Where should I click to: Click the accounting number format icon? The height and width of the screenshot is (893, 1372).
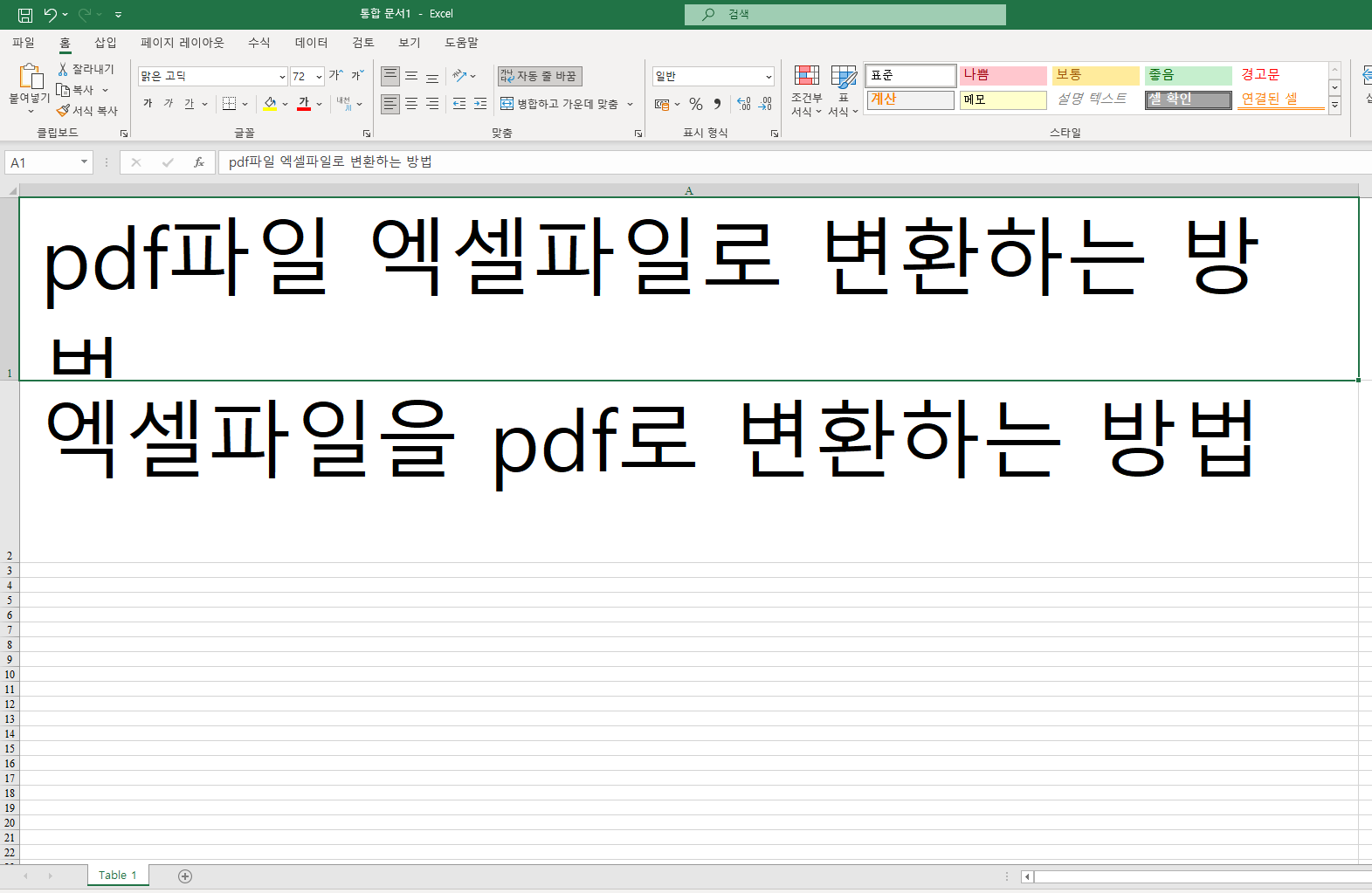tap(662, 104)
